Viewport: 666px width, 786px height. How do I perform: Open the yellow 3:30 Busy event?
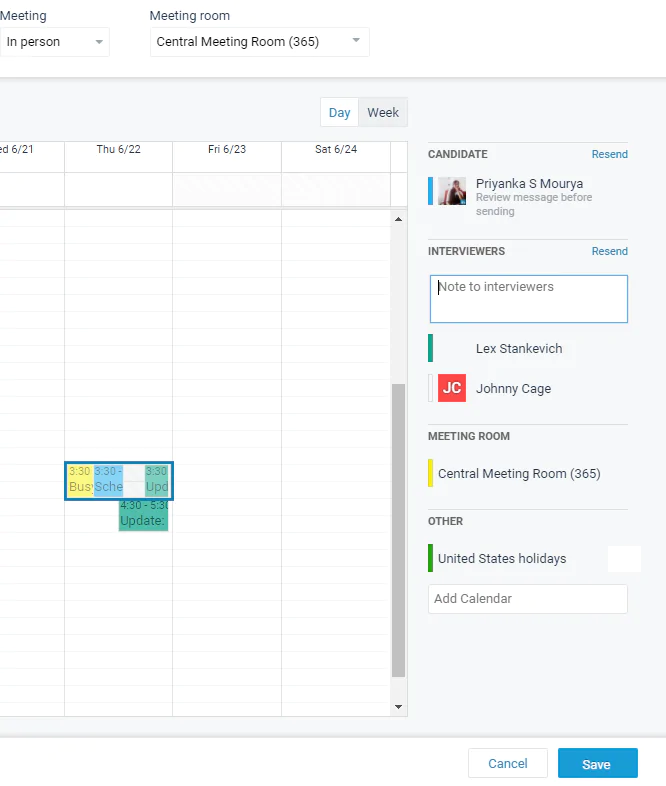pos(79,480)
